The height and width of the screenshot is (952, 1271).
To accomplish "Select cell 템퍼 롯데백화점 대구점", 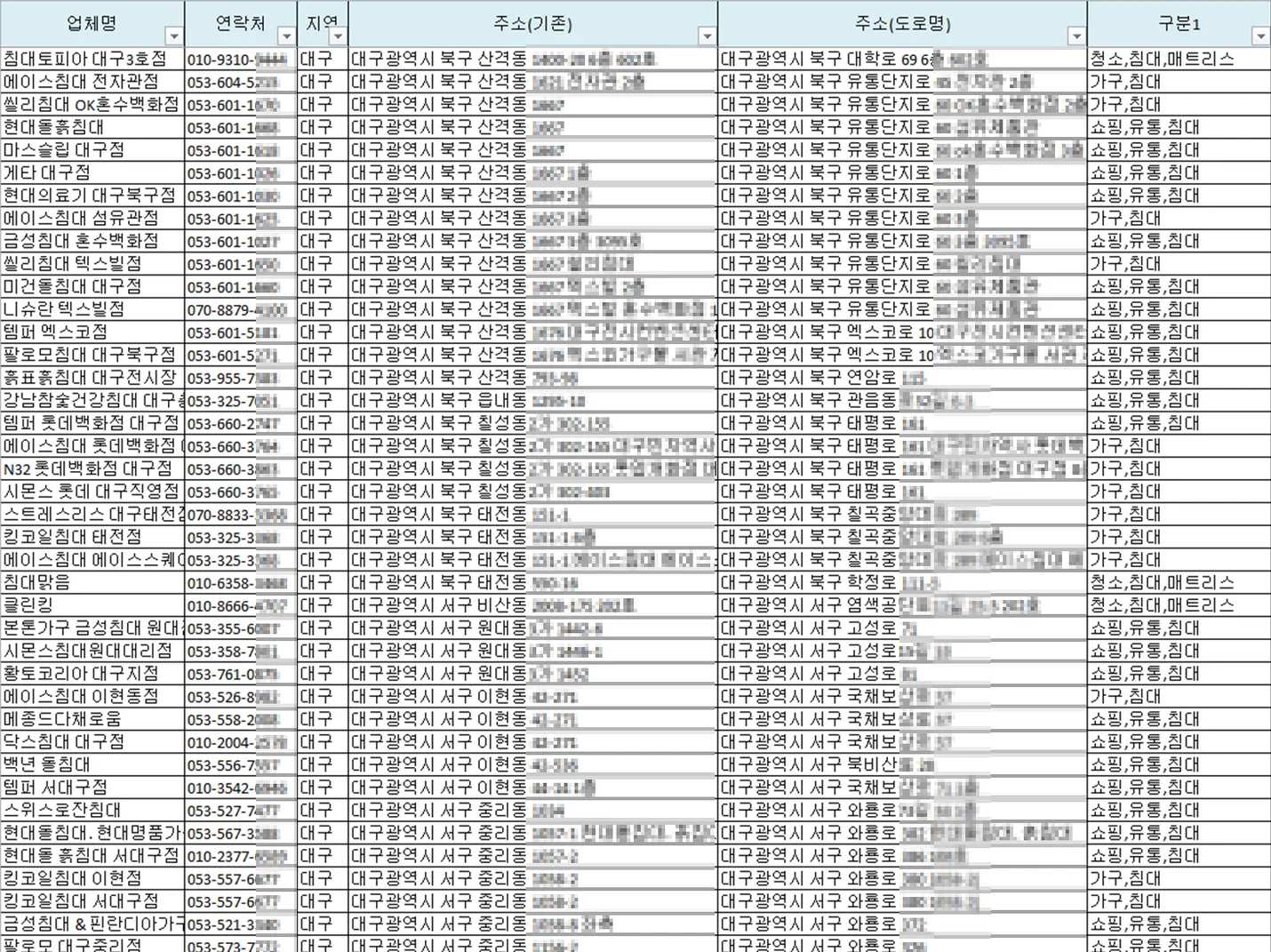I will [x=92, y=424].
